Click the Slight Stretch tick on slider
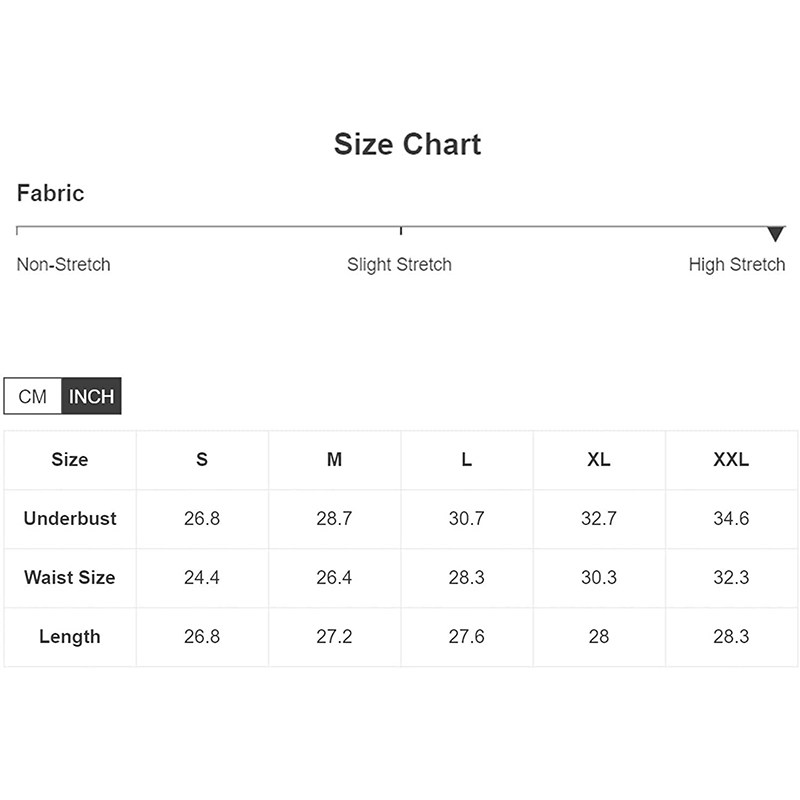This screenshot has width=800, height=800. (401, 230)
